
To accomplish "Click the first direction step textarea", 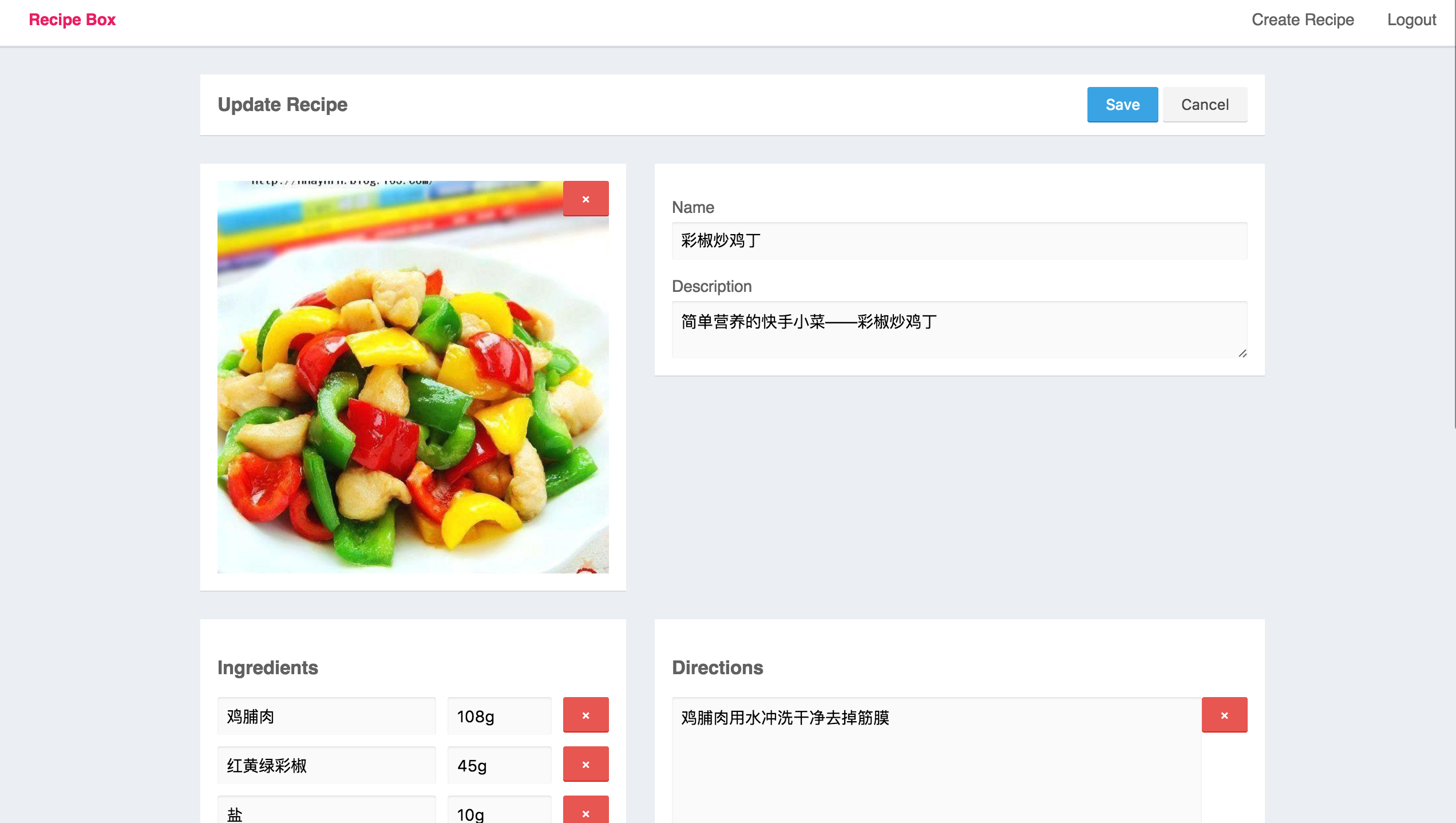I will [x=936, y=761].
